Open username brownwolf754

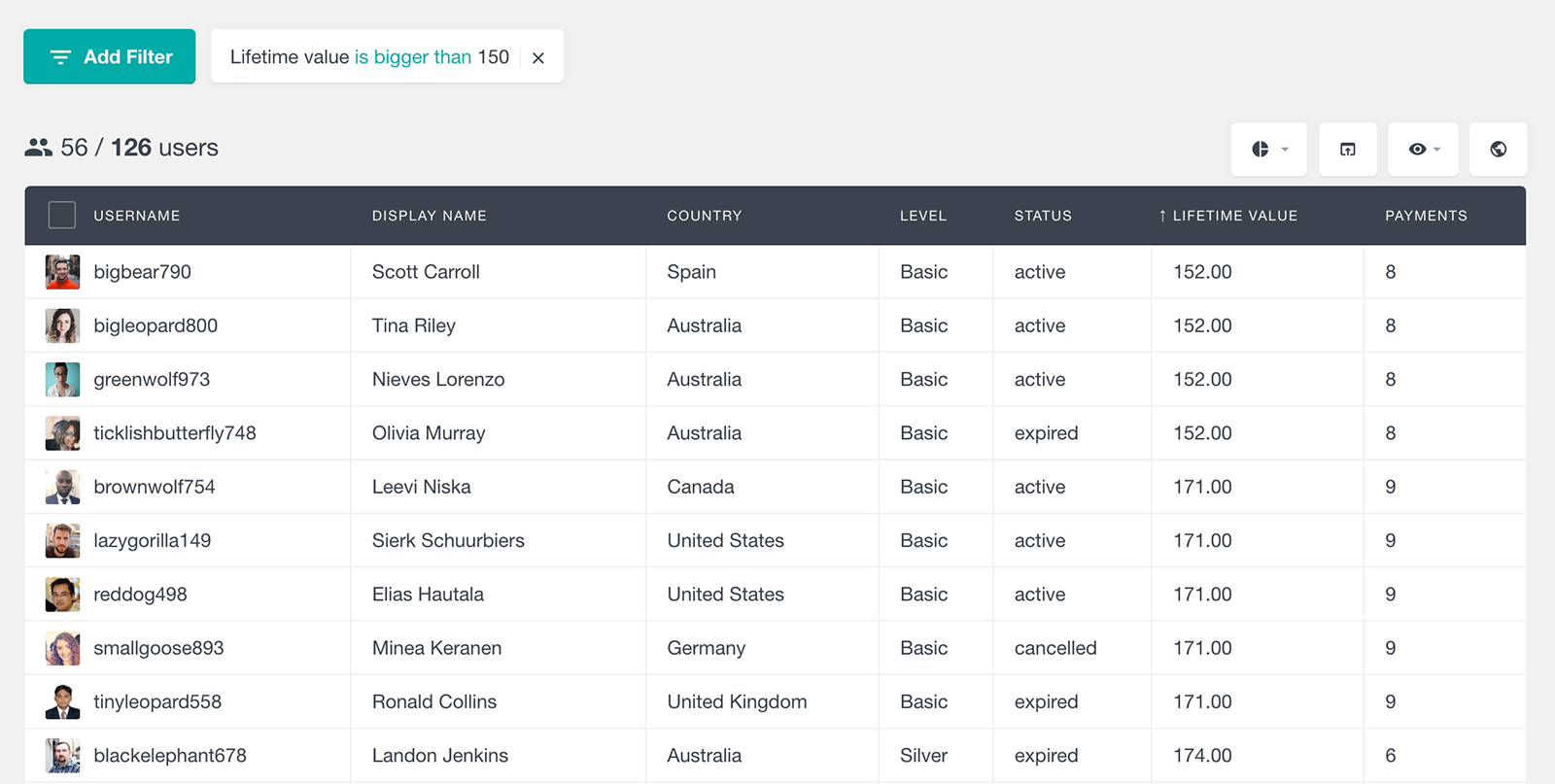click(x=155, y=487)
